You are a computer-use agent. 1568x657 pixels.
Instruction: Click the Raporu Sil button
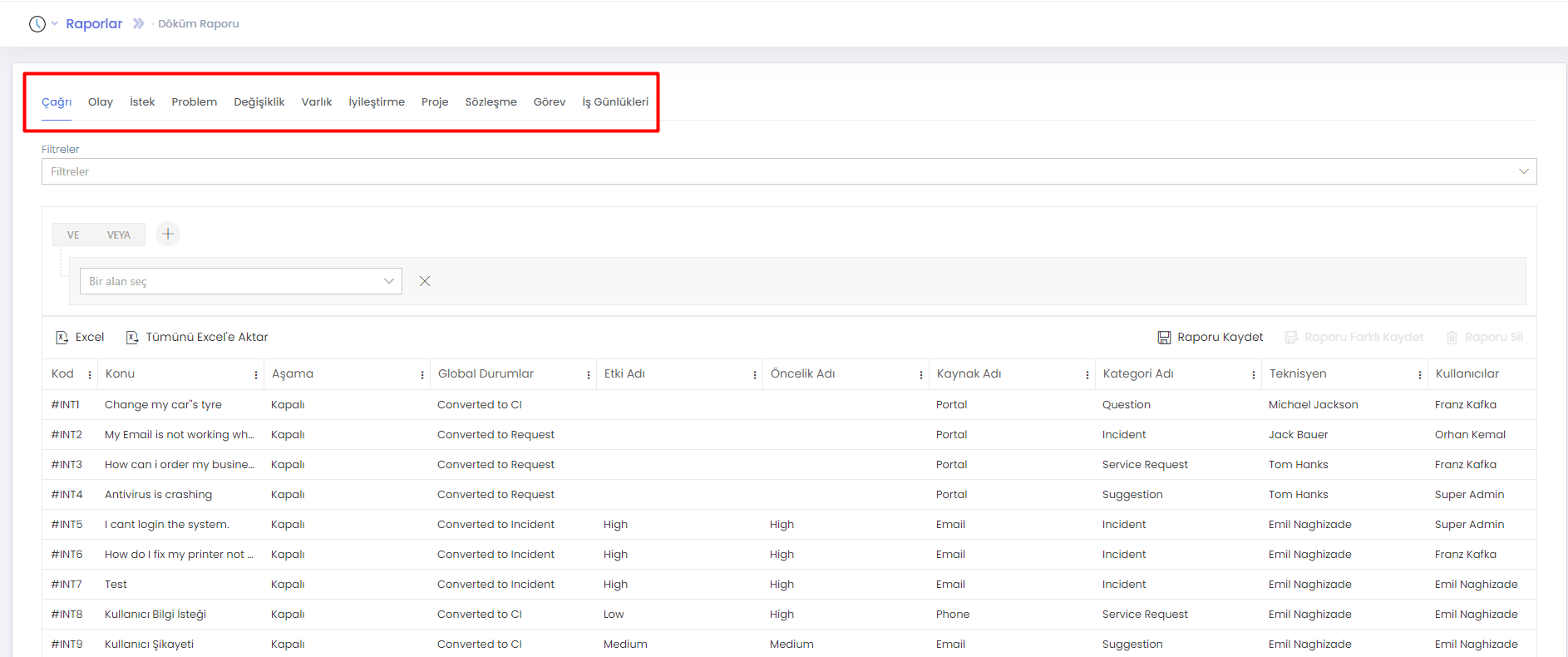click(x=1485, y=338)
